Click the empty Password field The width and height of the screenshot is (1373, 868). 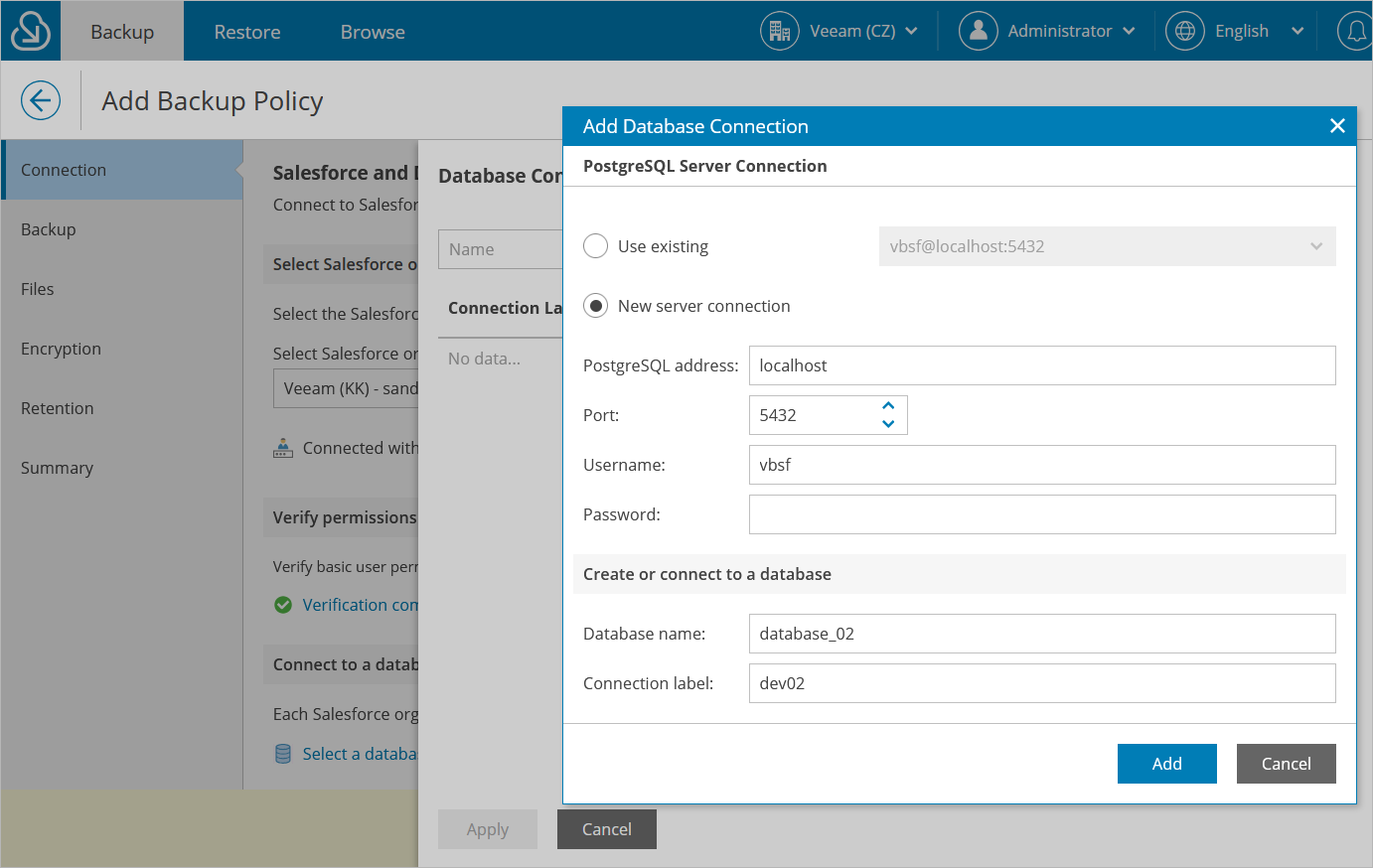pos(1042,514)
